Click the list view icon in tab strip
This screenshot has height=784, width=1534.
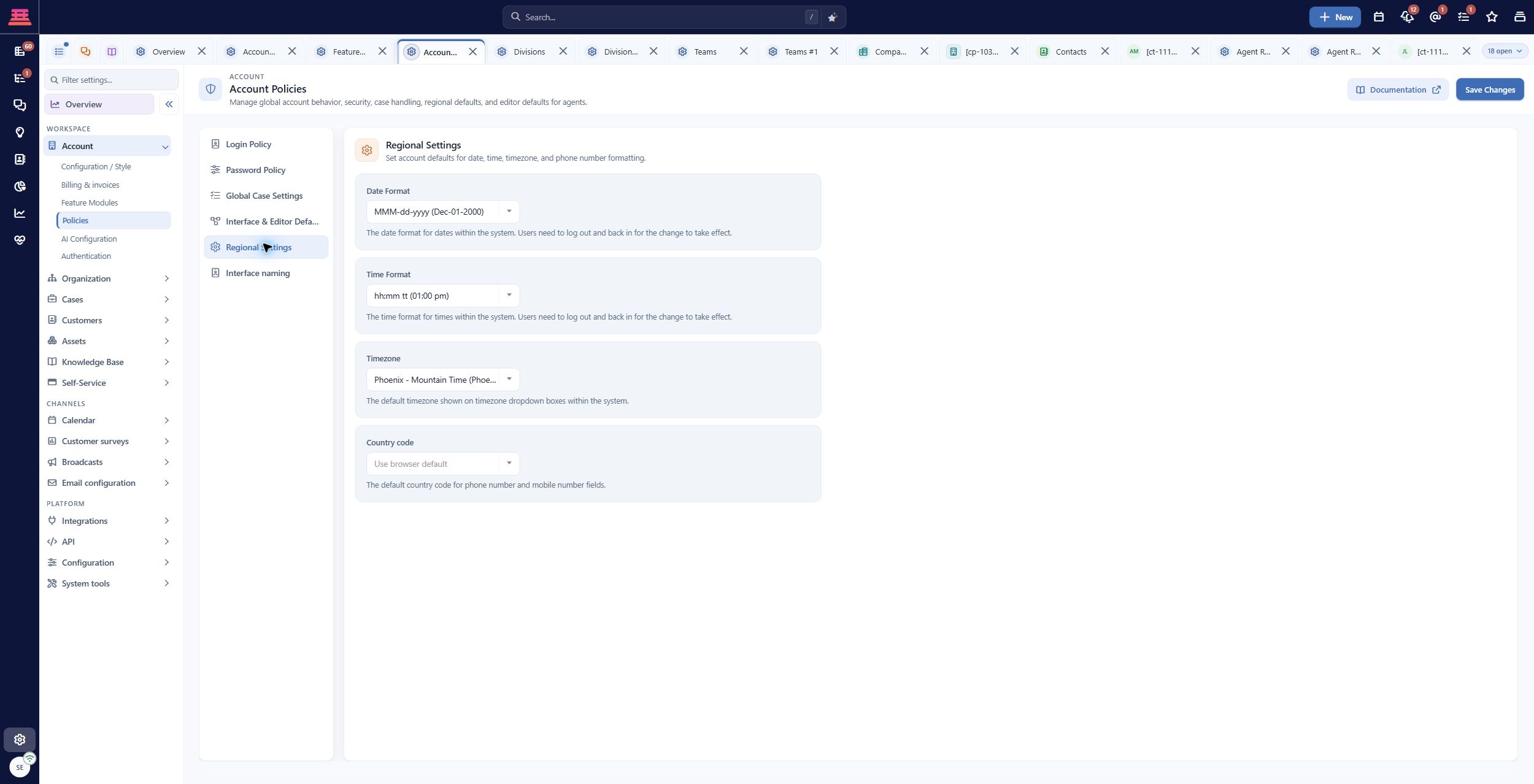pos(59,52)
